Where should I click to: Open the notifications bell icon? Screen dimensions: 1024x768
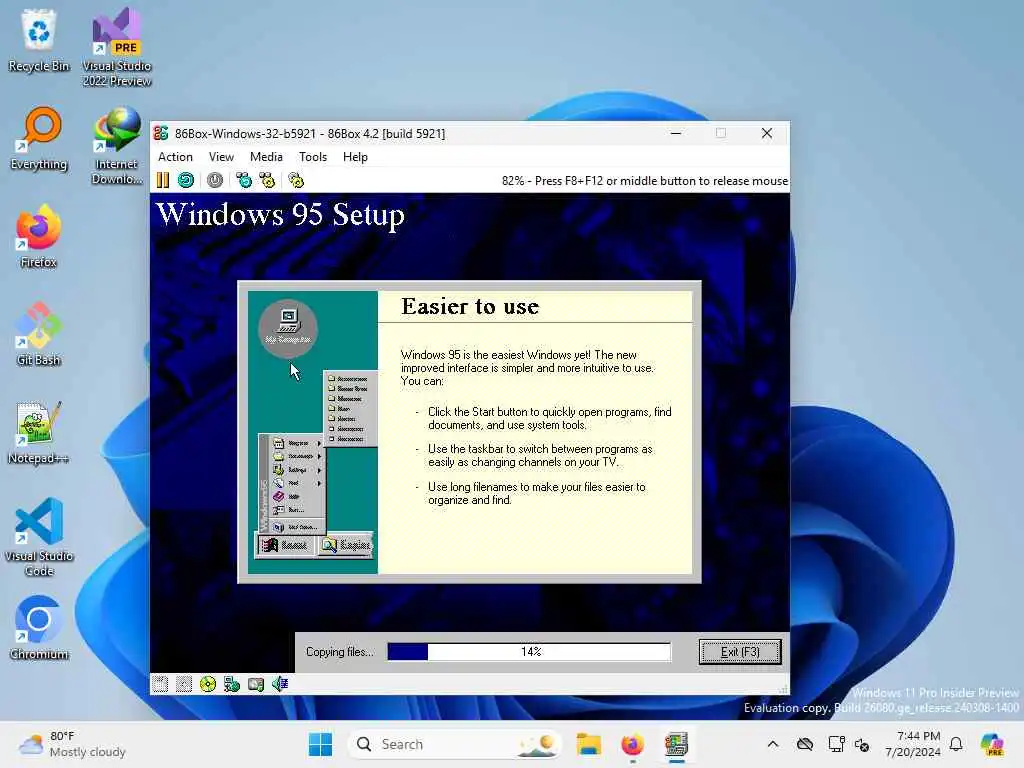pos(956,744)
